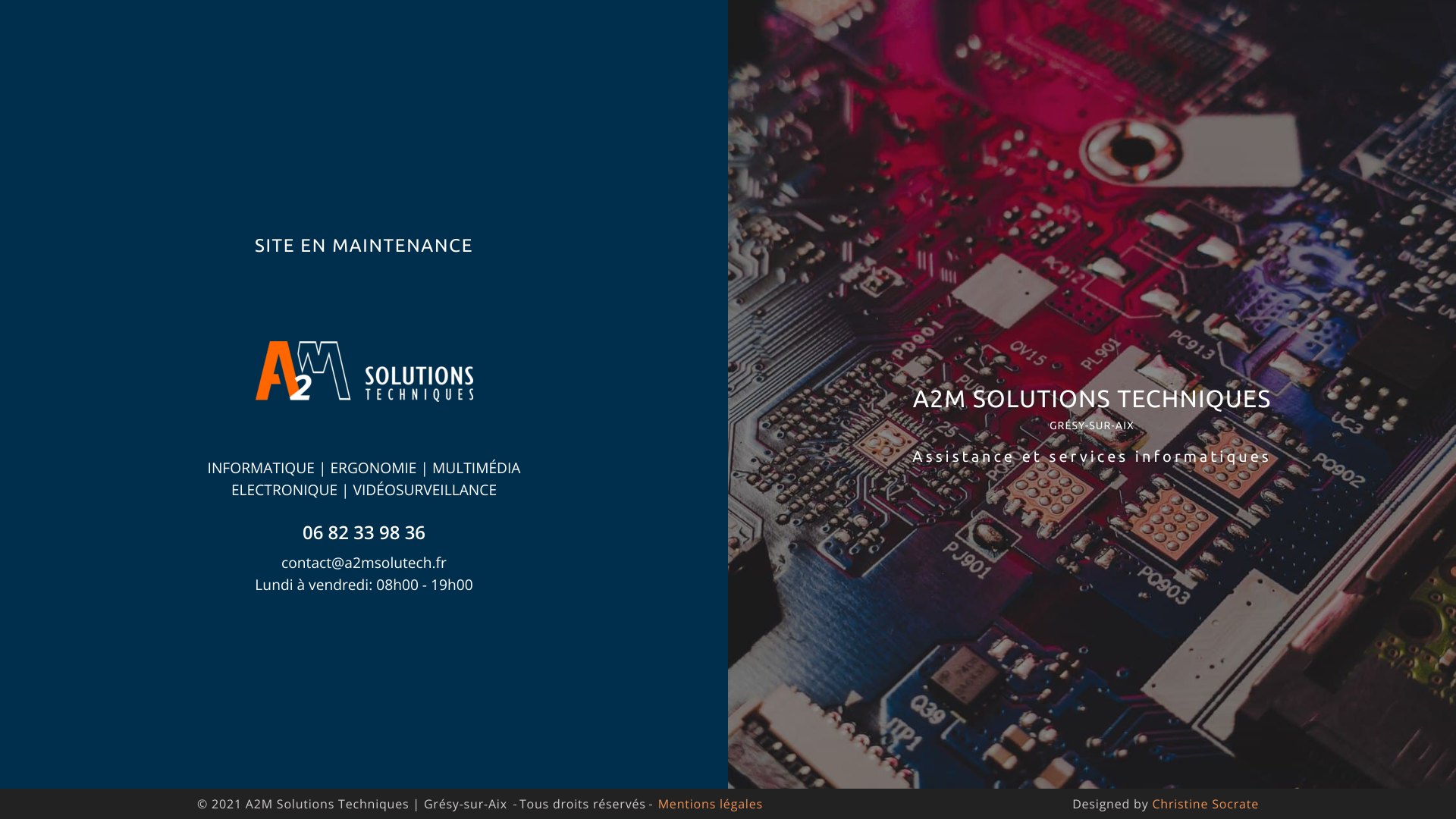Click Tous droits réservés footer text

click(x=582, y=804)
